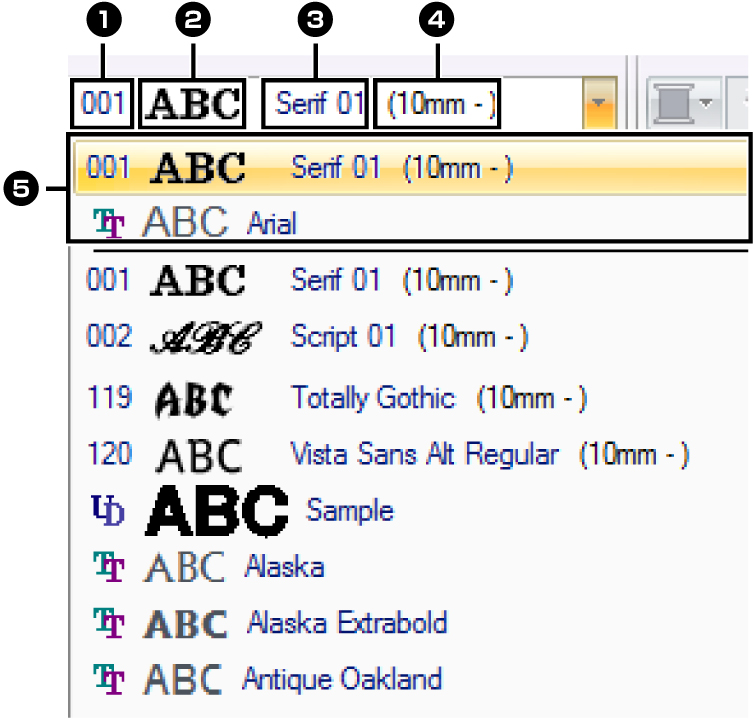This screenshot has width=756, height=720.
Task: Open the font selector dropdown arrow
Action: [x=599, y=103]
